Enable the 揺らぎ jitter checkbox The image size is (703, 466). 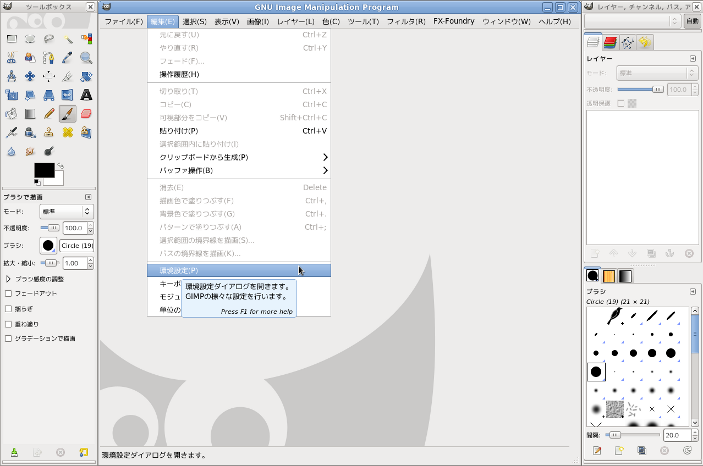8,309
